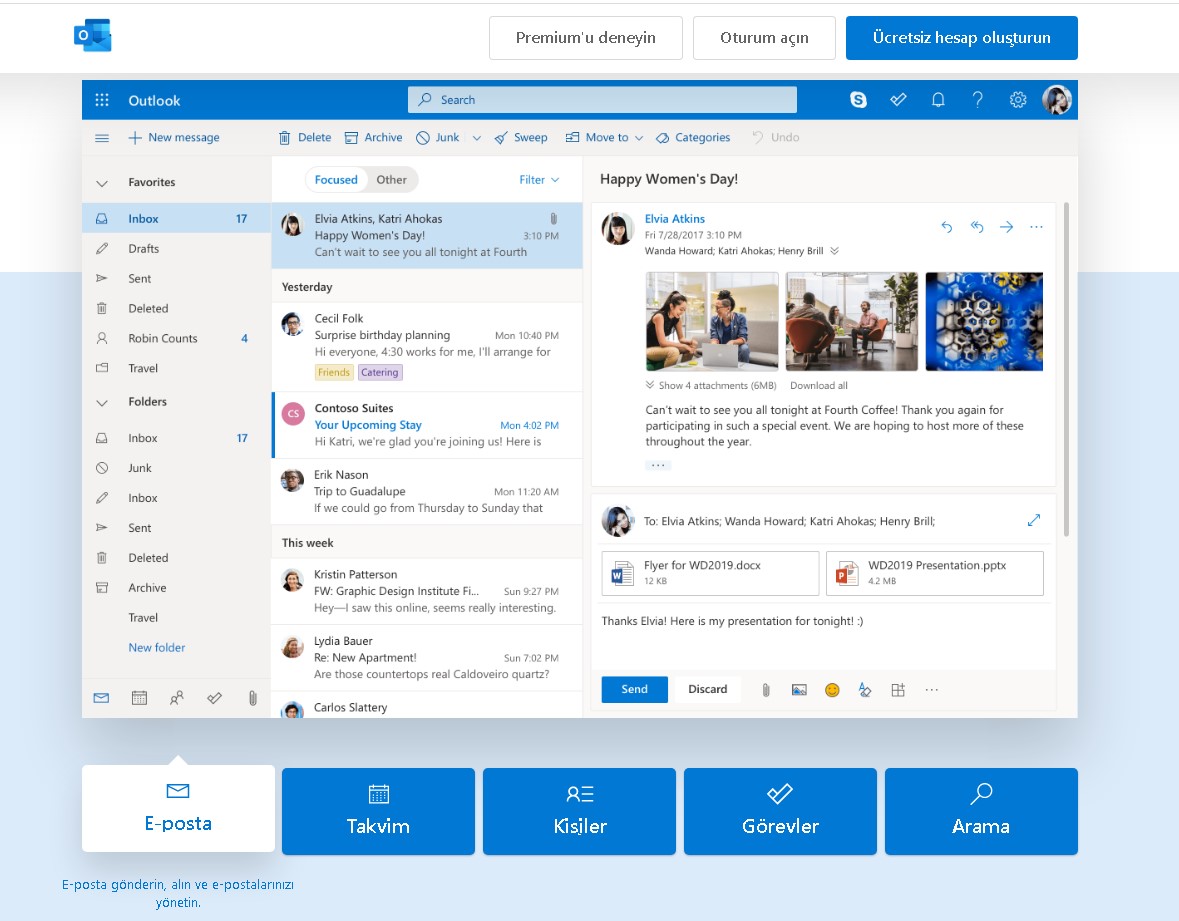Open formatting options icon in reply toolbar
This screenshot has width=1179, height=921.
pos(865,689)
